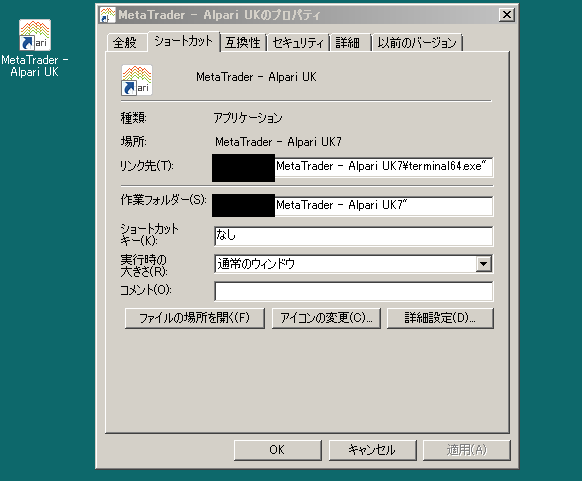Close the properties dialog with X
582x481 pixels.
507,15
